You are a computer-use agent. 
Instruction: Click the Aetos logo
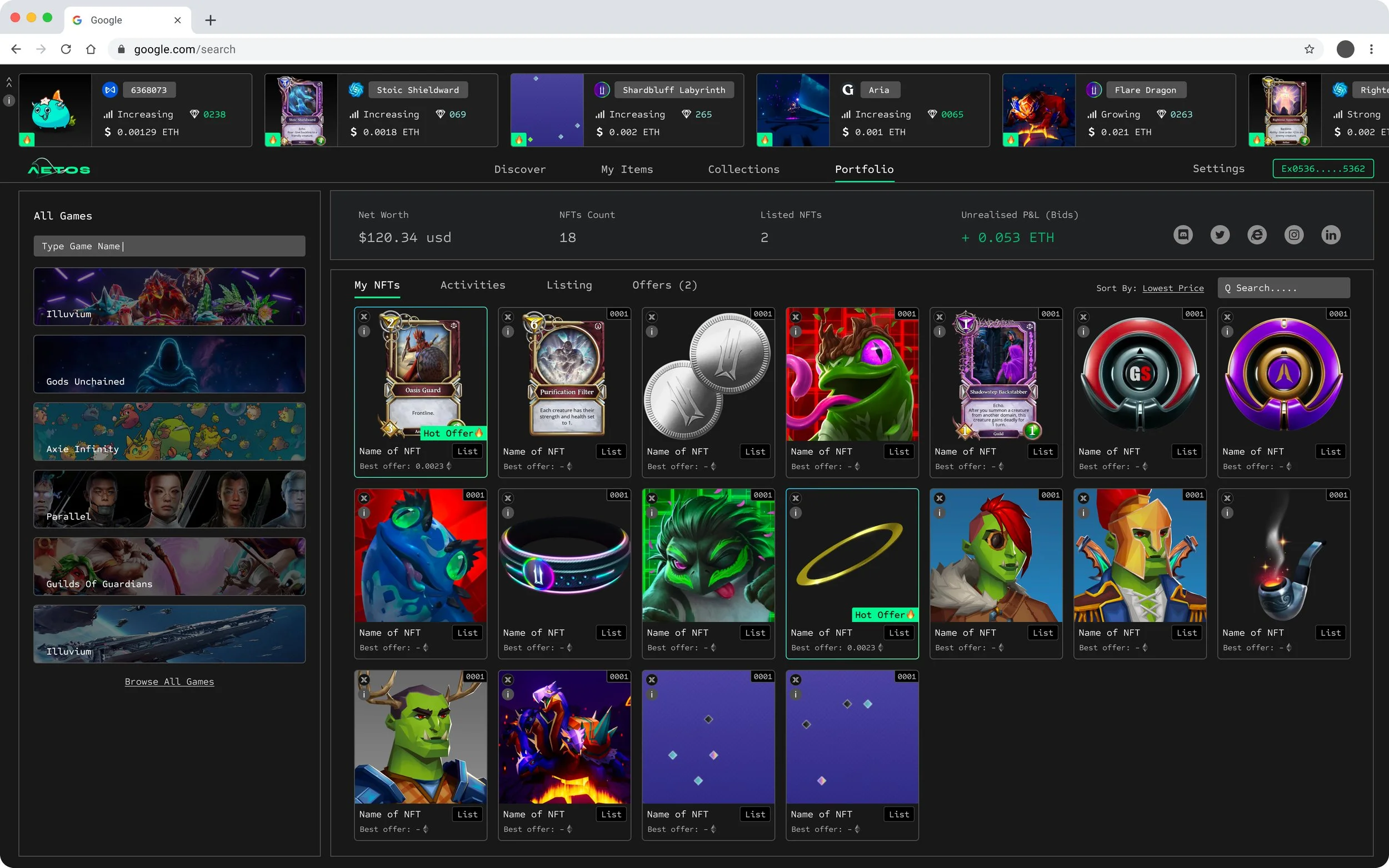[x=59, y=169]
